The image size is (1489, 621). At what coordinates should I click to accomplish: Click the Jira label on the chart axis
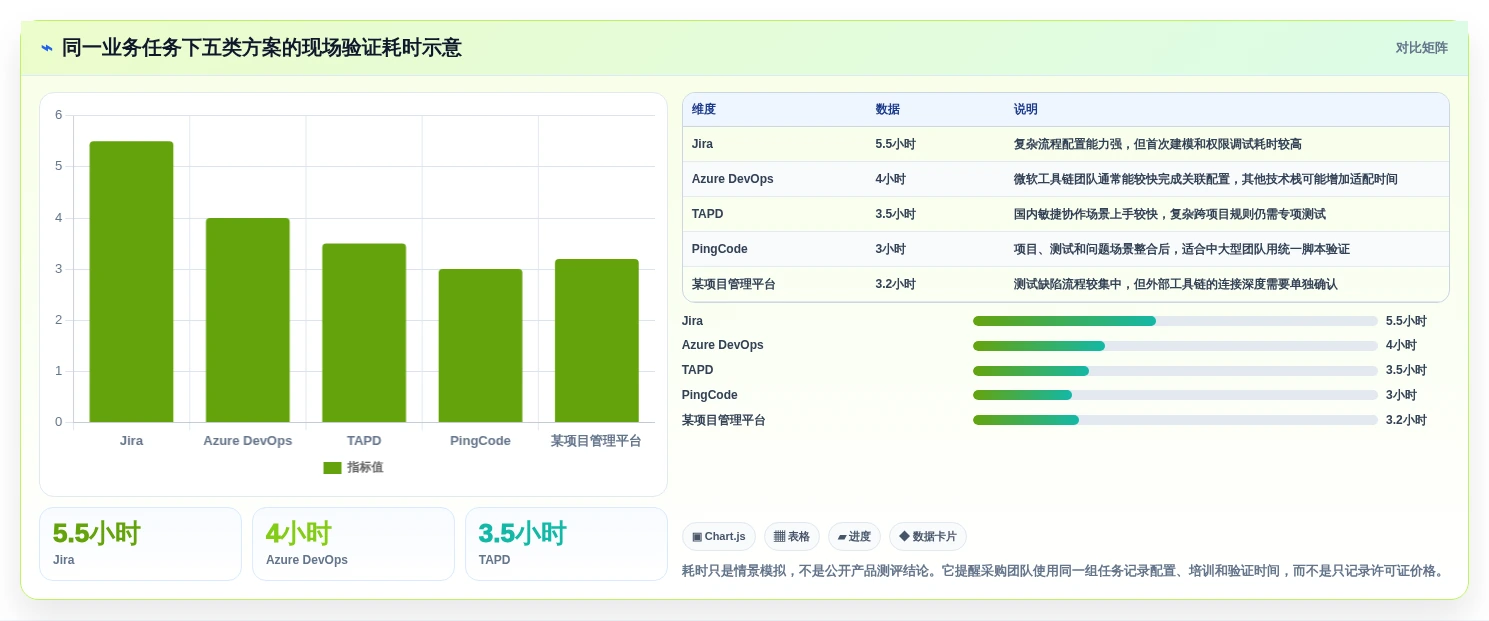(131, 441)
